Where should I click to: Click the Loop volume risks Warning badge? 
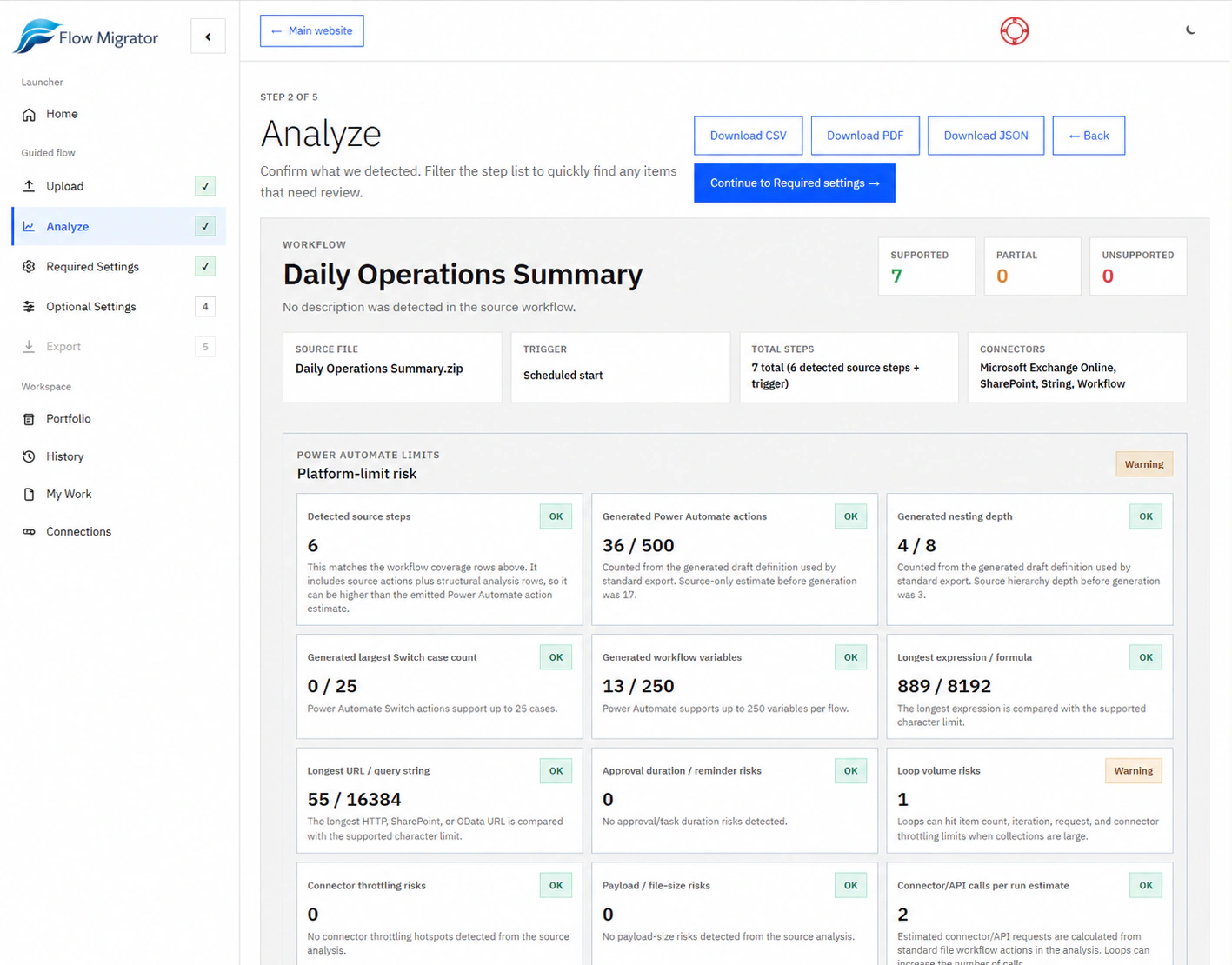[x=1134, y=771]
